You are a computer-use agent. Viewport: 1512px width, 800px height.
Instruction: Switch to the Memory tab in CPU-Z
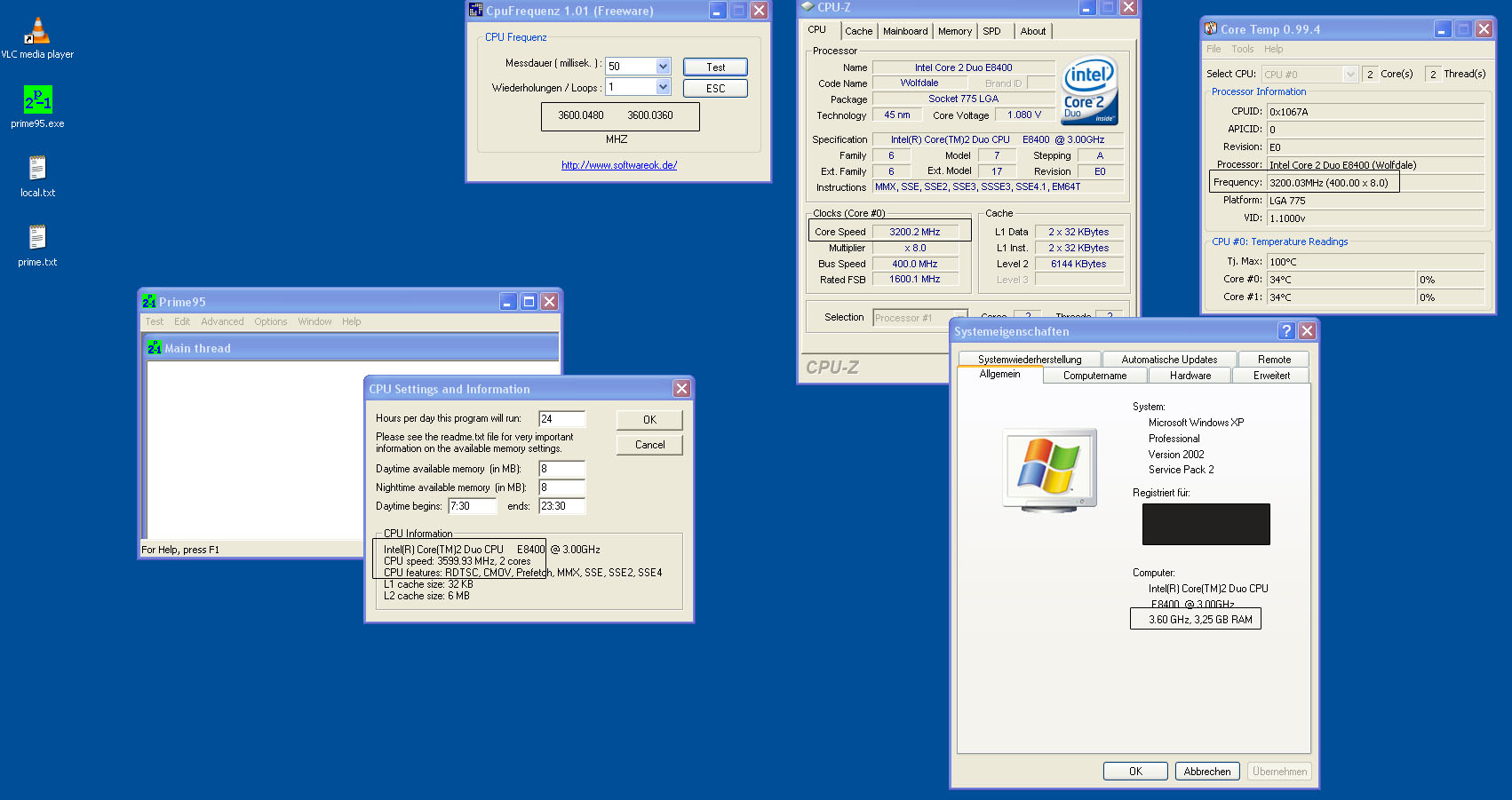(955, 31)
